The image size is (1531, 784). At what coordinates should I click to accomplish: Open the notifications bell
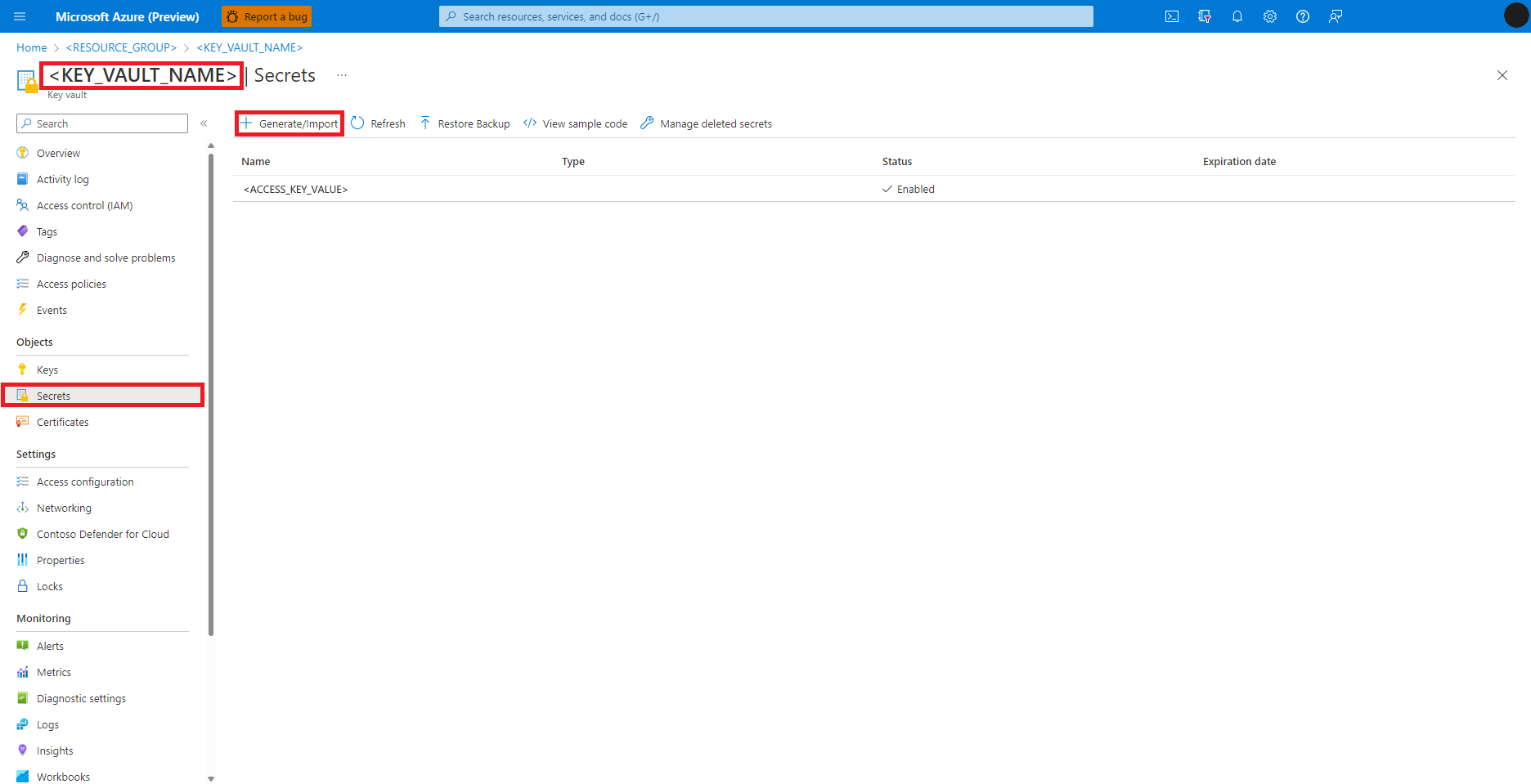(x=1237, y=16)
